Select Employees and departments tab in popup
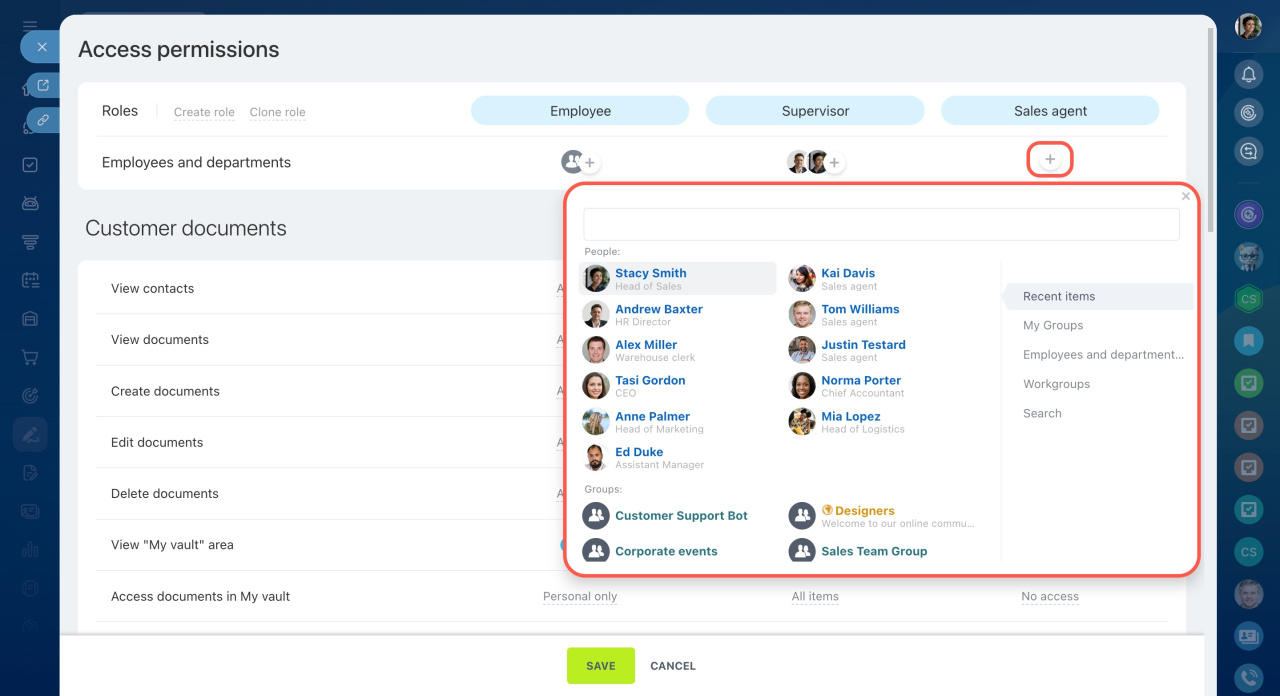Image resolution: width=1280 pixels, height=696 pixels. point(1103,354)
